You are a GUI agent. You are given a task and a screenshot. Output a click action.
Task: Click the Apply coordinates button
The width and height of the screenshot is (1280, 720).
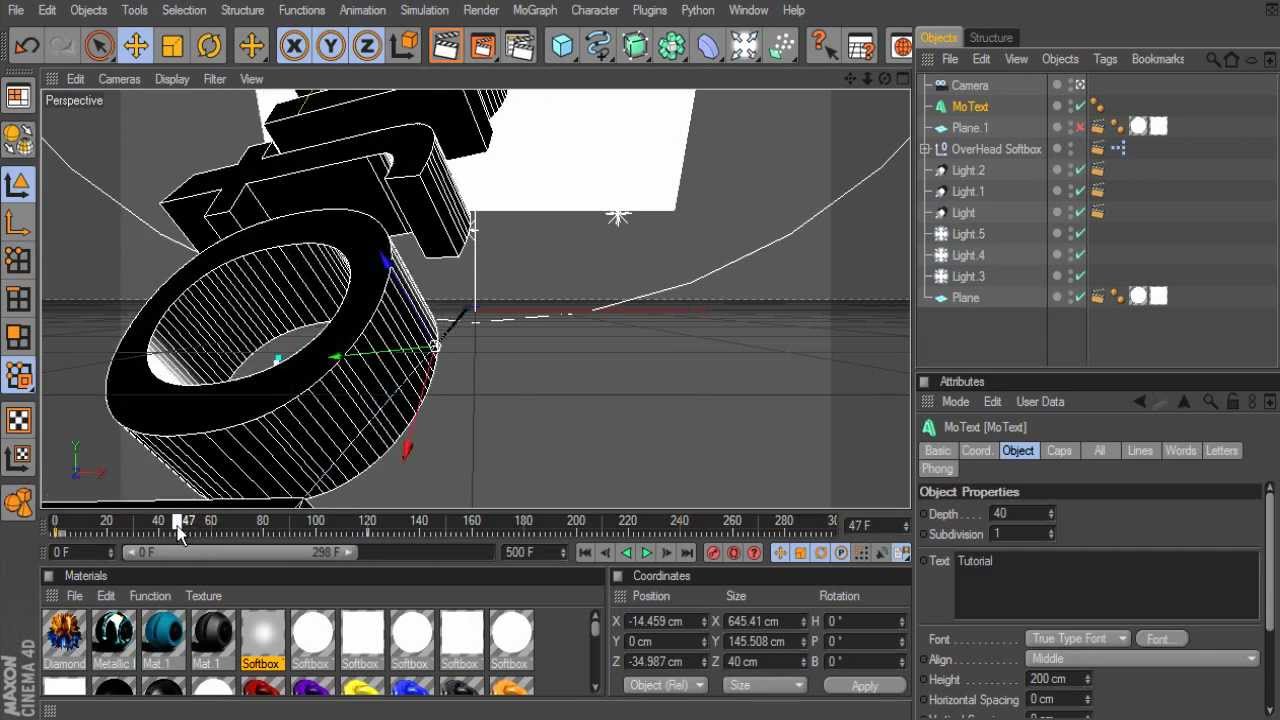coord(865,685)
